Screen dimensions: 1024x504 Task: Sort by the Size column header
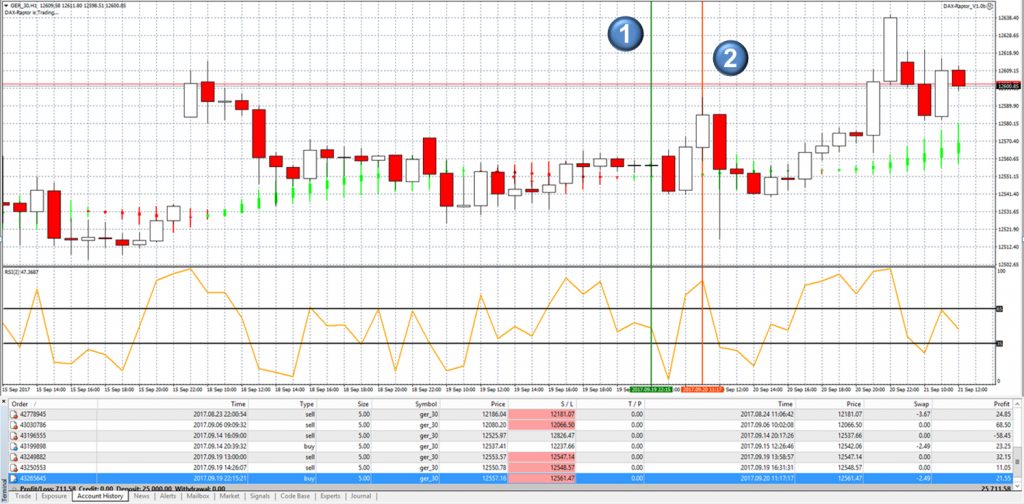tap(342, 404)
